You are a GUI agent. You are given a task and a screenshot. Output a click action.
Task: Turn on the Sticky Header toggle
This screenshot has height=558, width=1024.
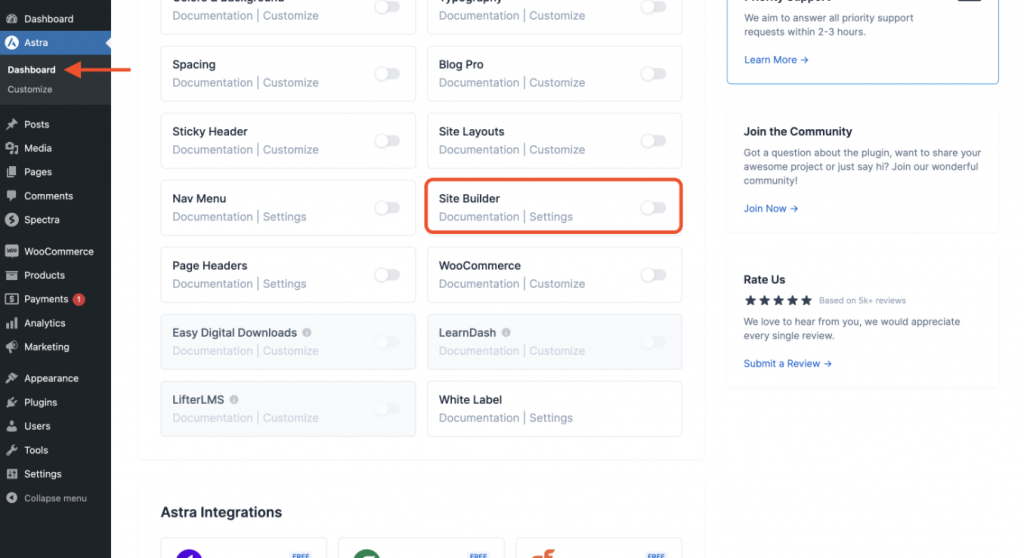[387, 140]
